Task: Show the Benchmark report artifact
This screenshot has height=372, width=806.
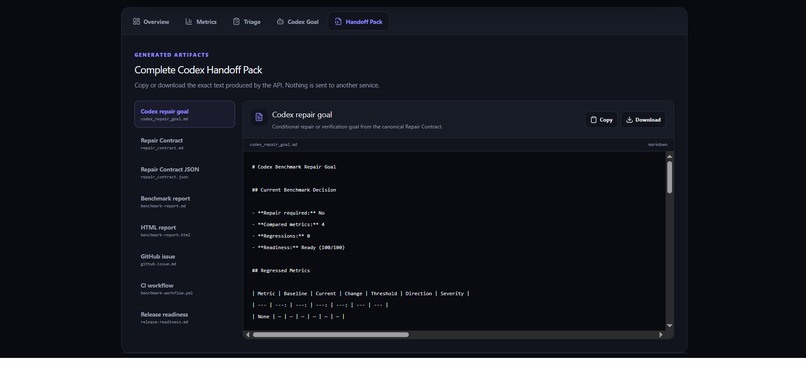Action: pyautogui.click(x=185, y=201)
